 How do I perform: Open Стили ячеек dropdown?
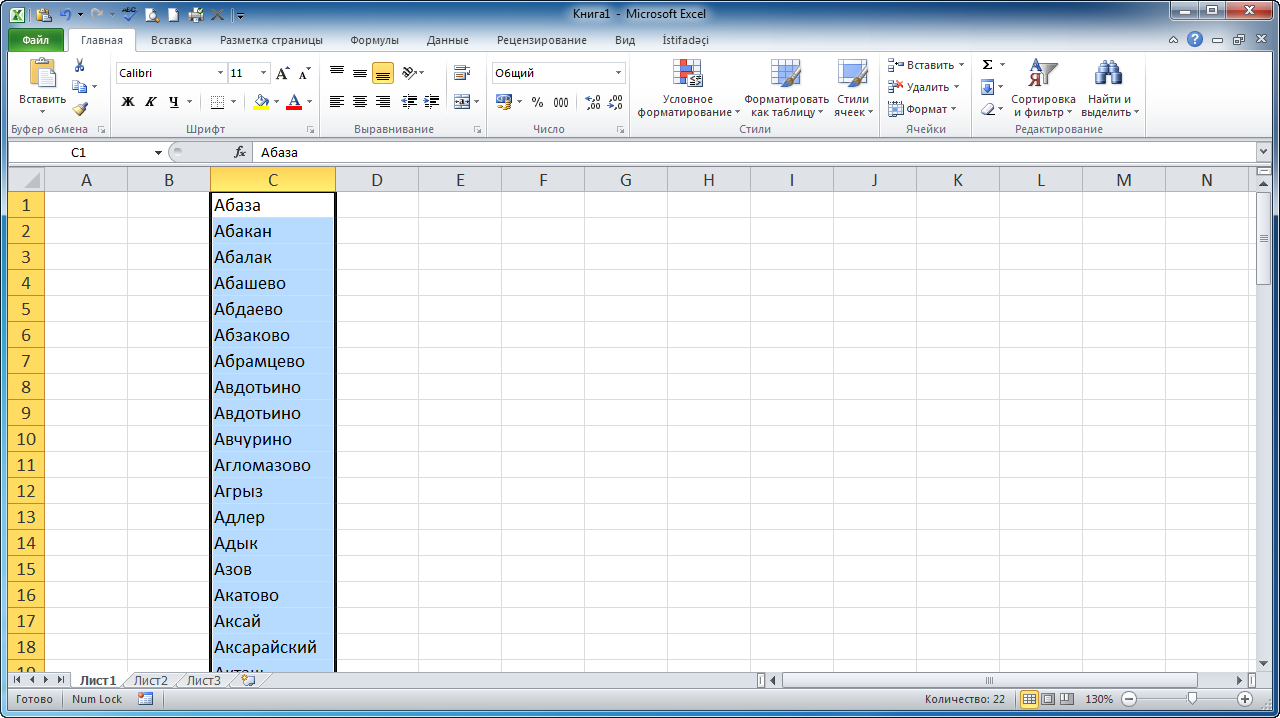coord(853,89)
